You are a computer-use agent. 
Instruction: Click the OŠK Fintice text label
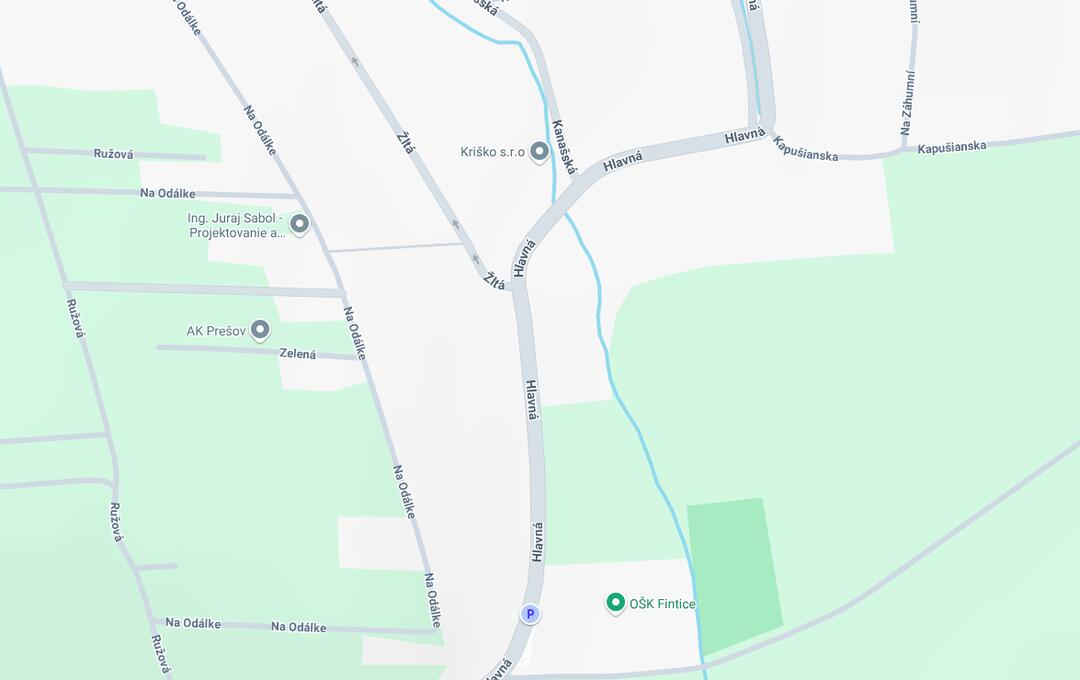point(662,604)
